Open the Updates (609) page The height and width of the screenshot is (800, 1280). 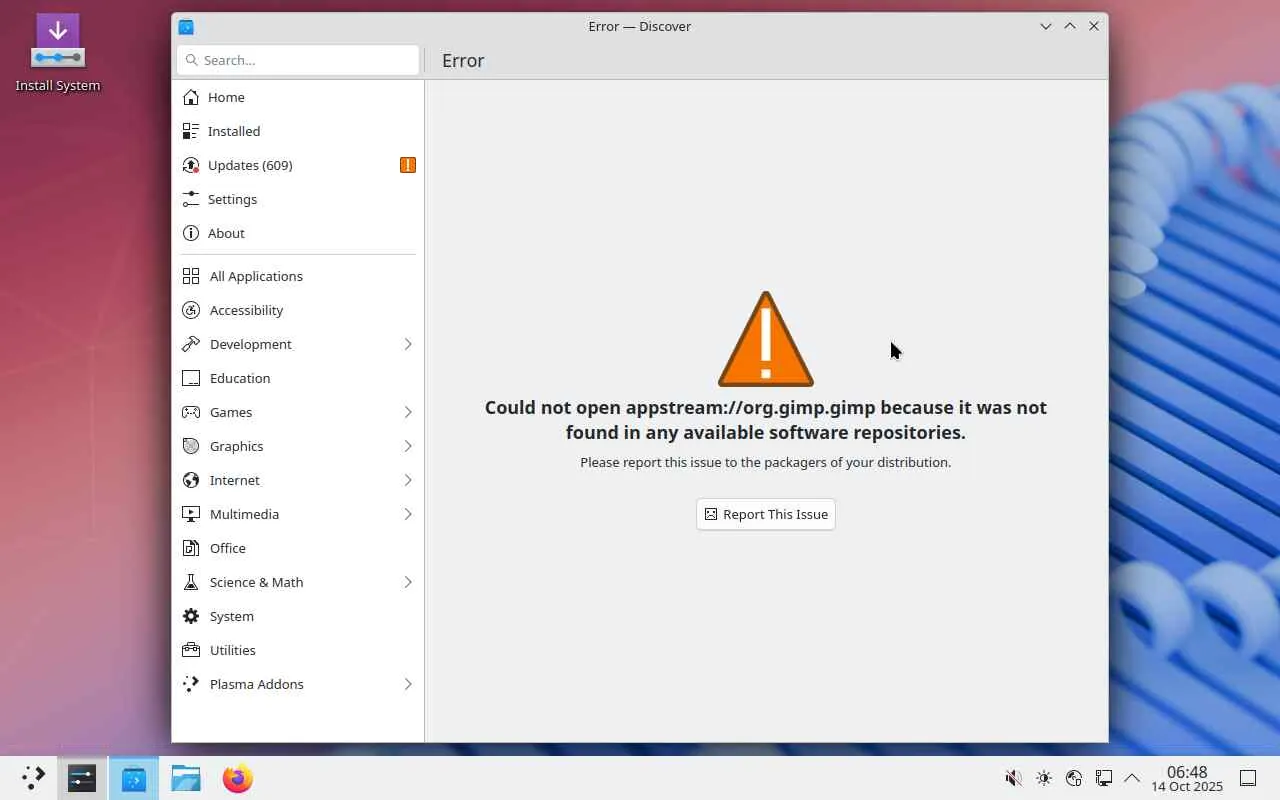click(298, 165)
